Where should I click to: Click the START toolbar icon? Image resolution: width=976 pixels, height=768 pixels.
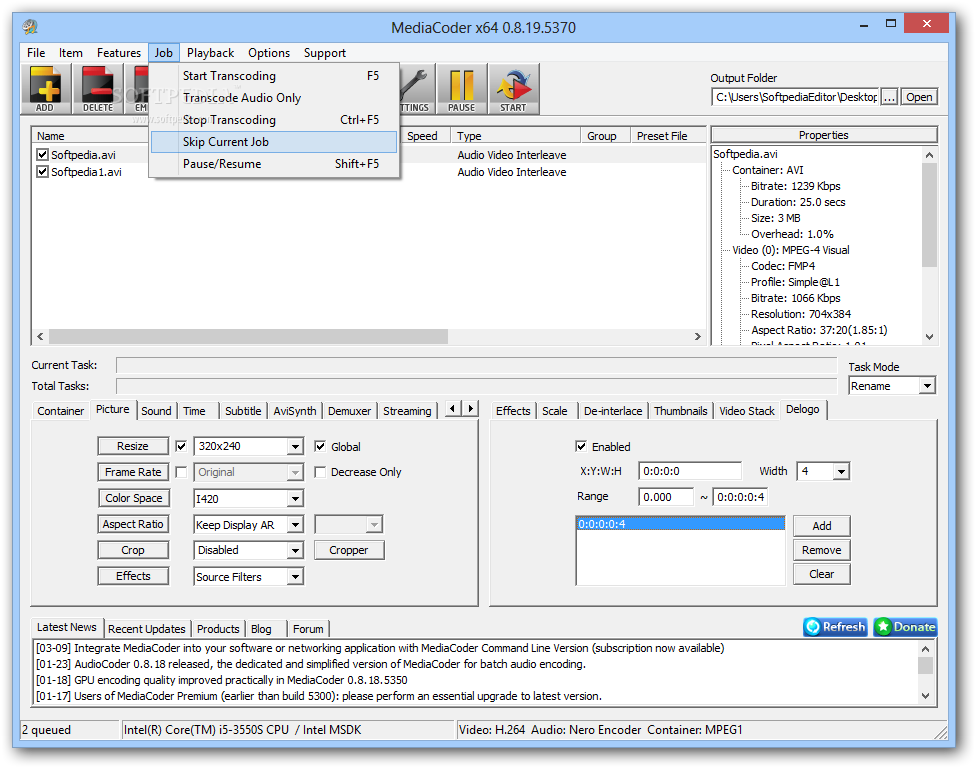(514, 89)
